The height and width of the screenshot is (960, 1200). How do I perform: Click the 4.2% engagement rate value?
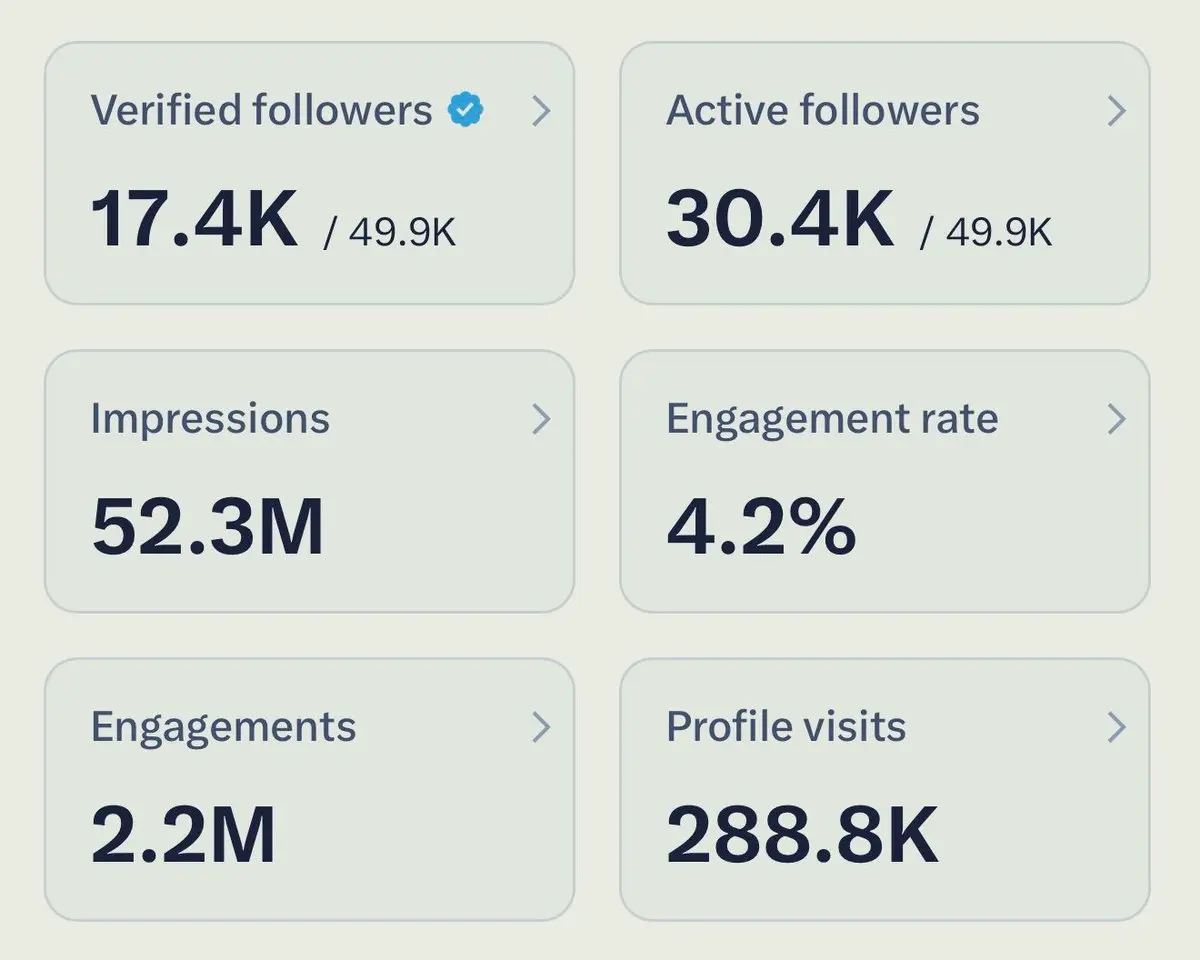click(x=761, y=528)
